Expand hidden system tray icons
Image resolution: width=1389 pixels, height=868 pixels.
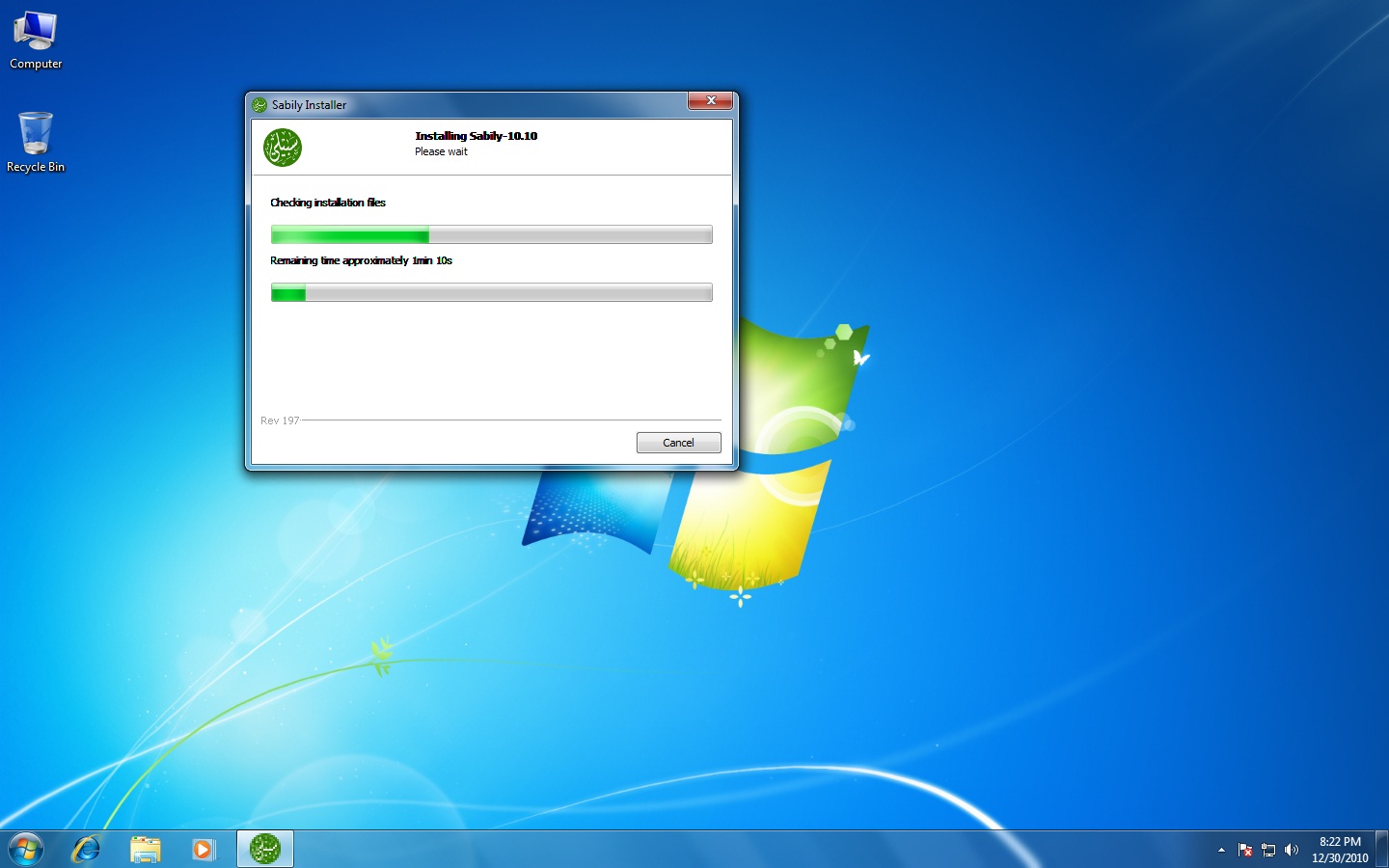click(x=1221, y=850)
